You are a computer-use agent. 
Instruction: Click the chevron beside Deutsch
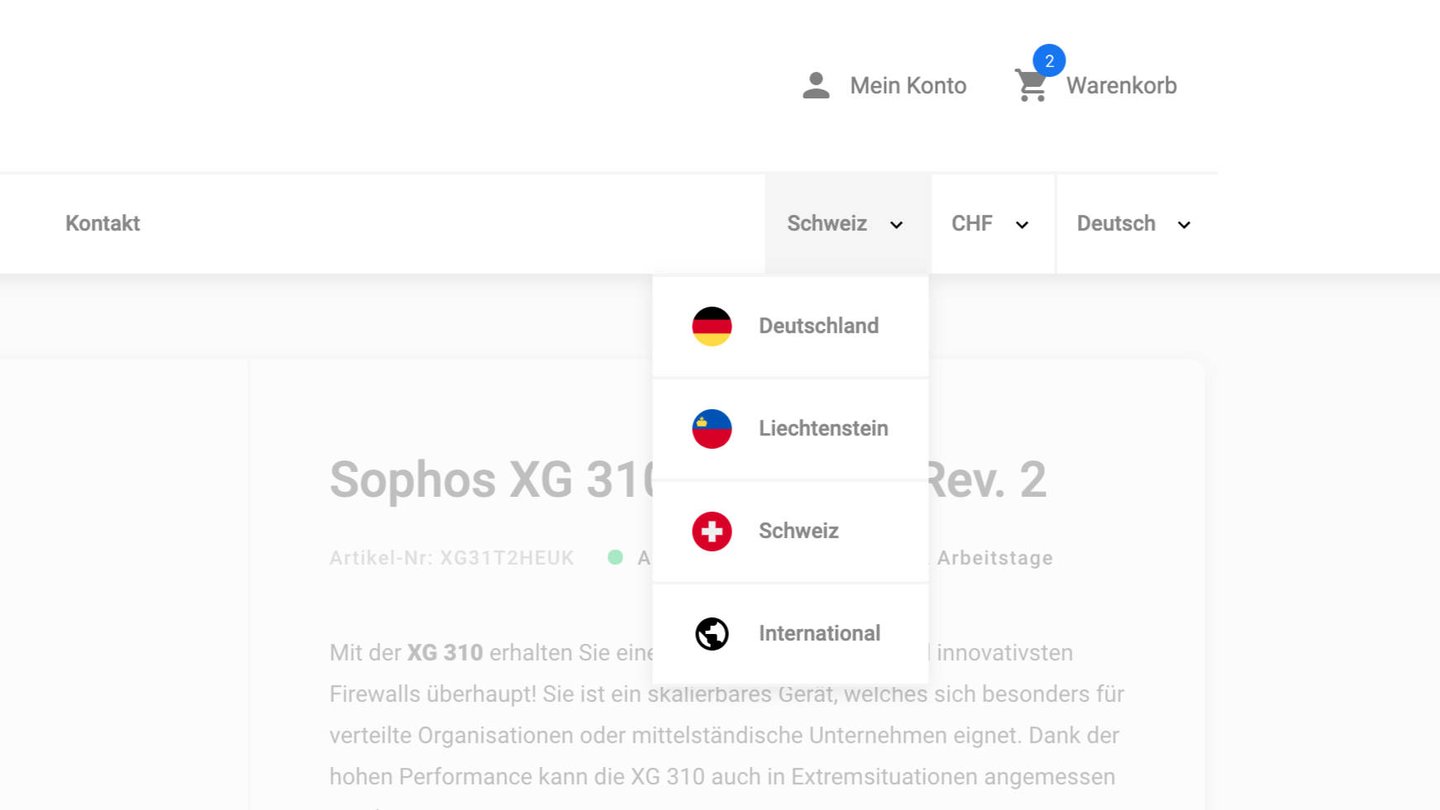[1184, 225]
